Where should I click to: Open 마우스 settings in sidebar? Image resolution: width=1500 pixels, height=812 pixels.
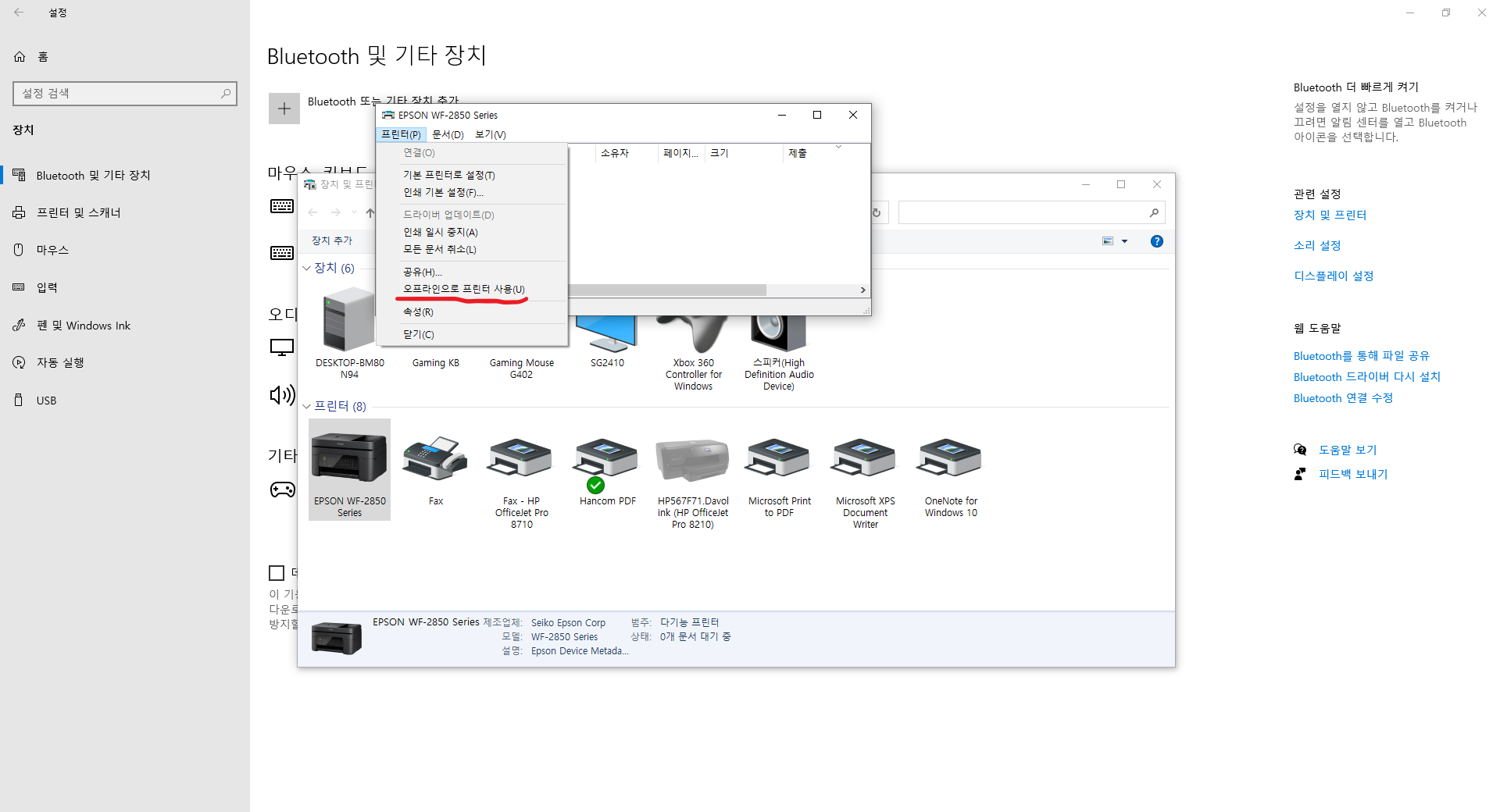[x=125, y=250]
